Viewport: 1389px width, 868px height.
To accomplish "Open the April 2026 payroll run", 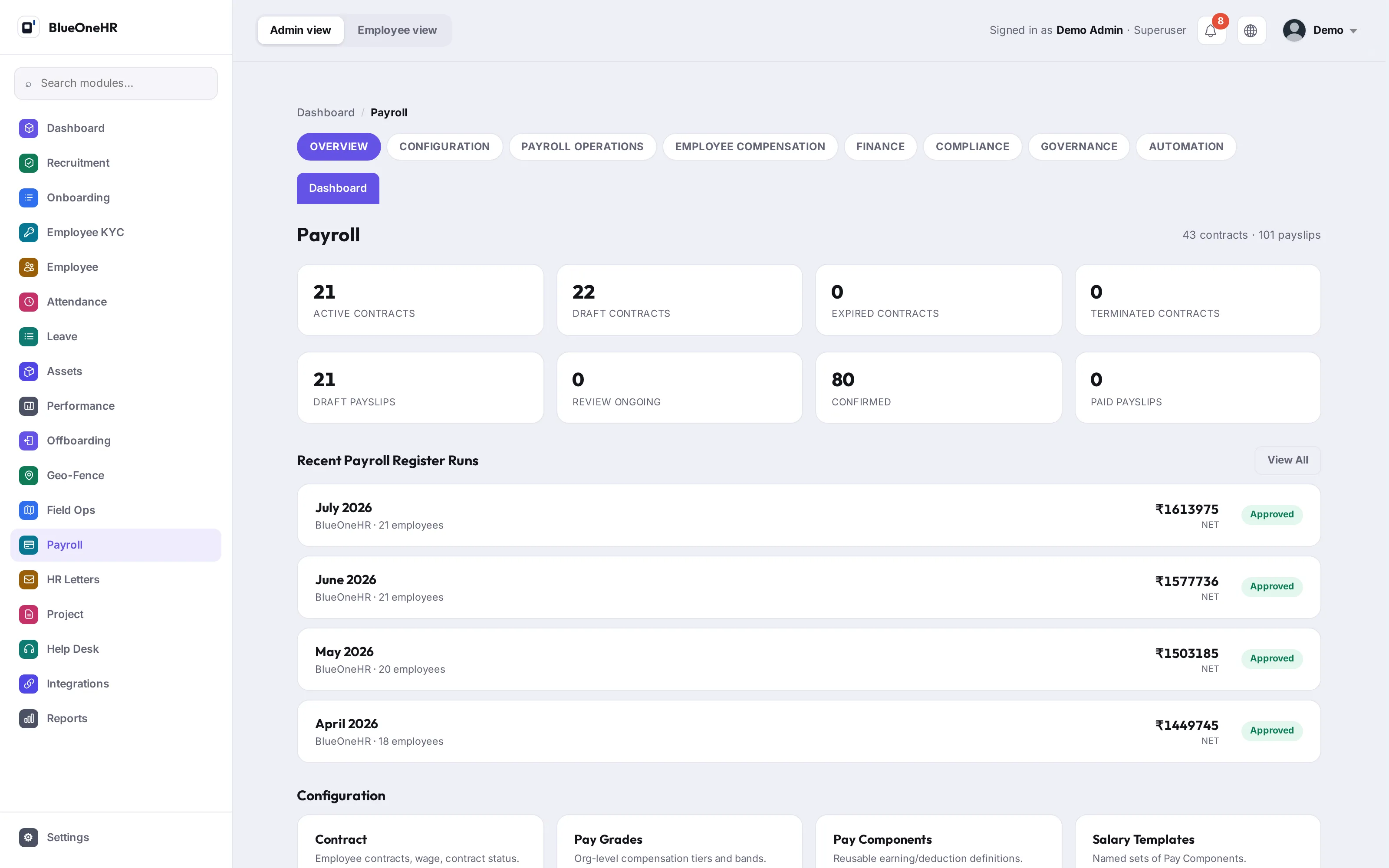I will click(x=808, y=731).
